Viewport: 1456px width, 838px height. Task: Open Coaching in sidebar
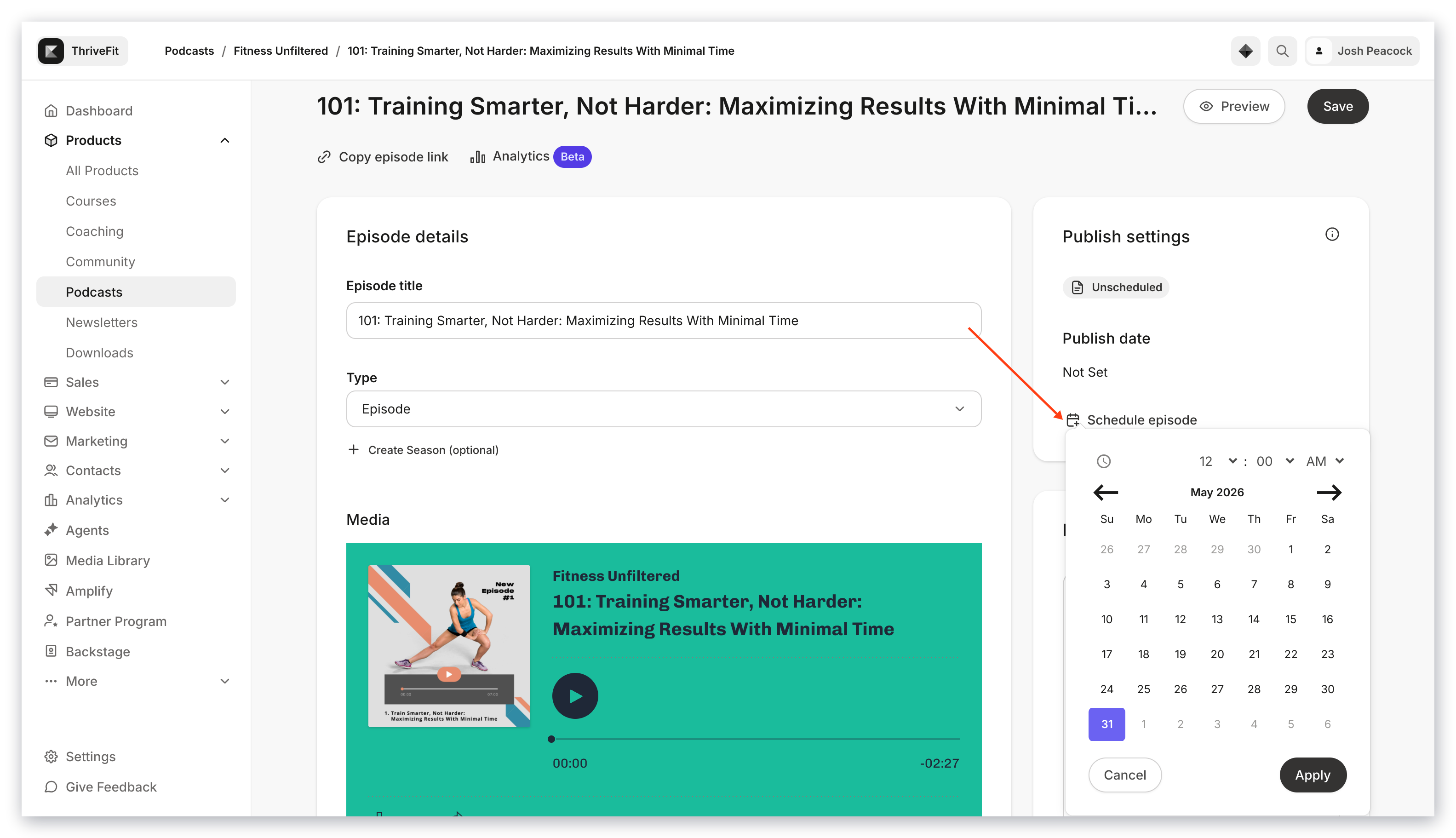click(94, 231)
